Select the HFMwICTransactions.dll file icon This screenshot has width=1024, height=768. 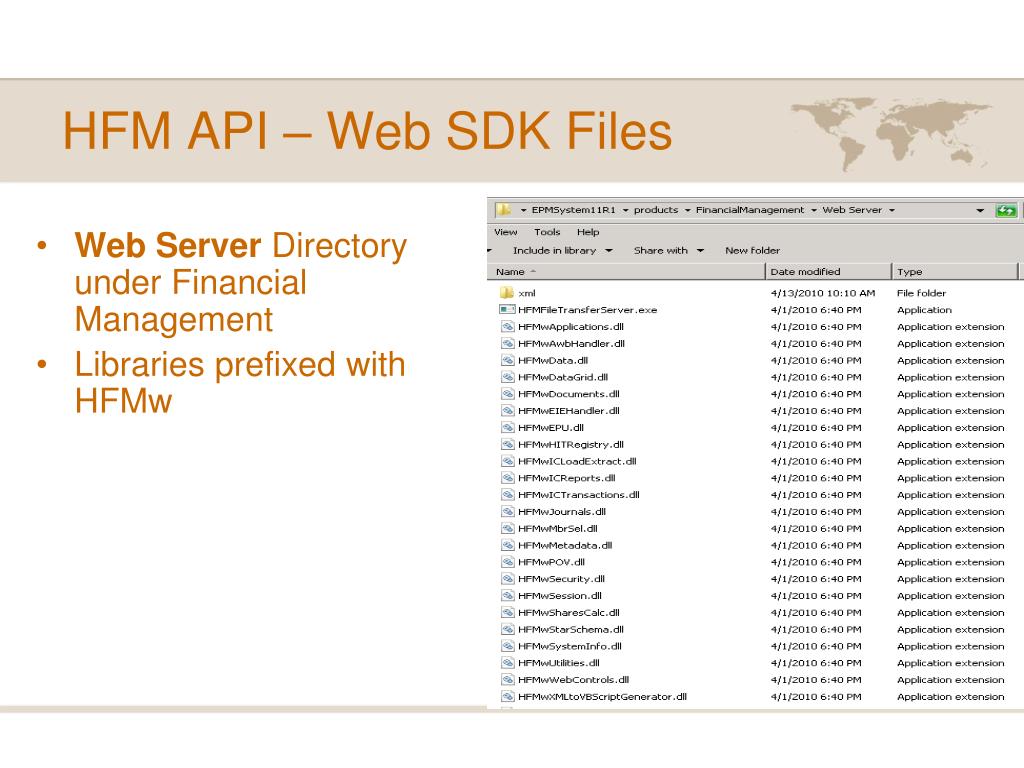click(507, 495)
